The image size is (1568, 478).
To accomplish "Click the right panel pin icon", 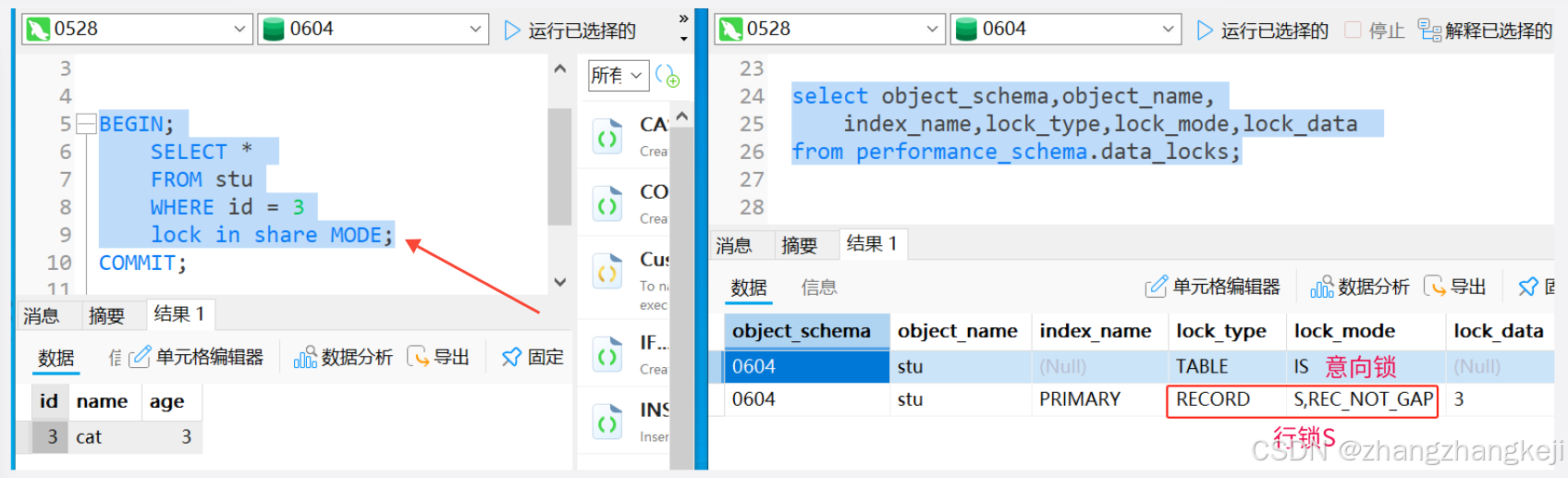I will pos(1528,288).
